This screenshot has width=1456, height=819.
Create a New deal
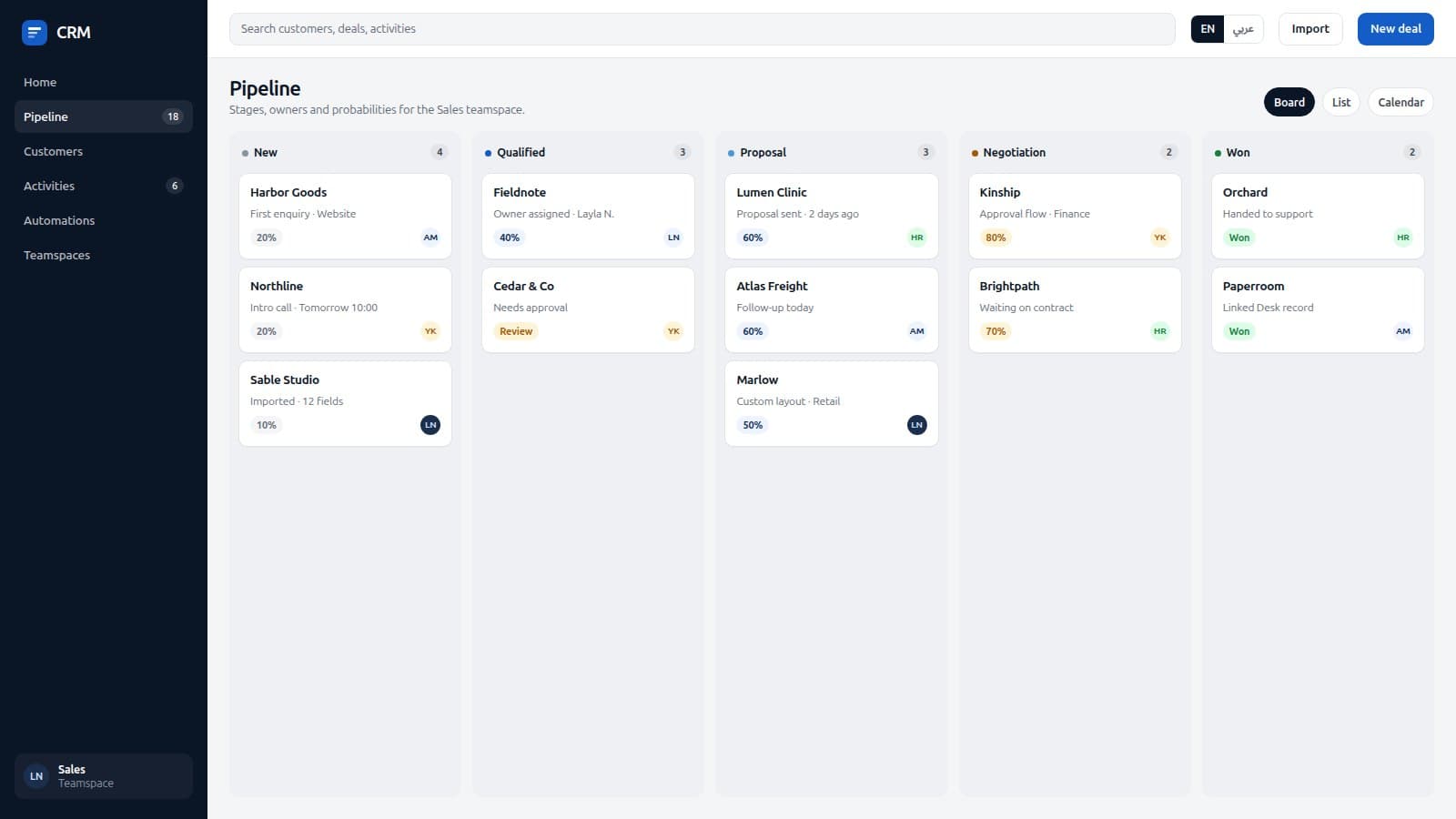click(x=1395, y=29)
